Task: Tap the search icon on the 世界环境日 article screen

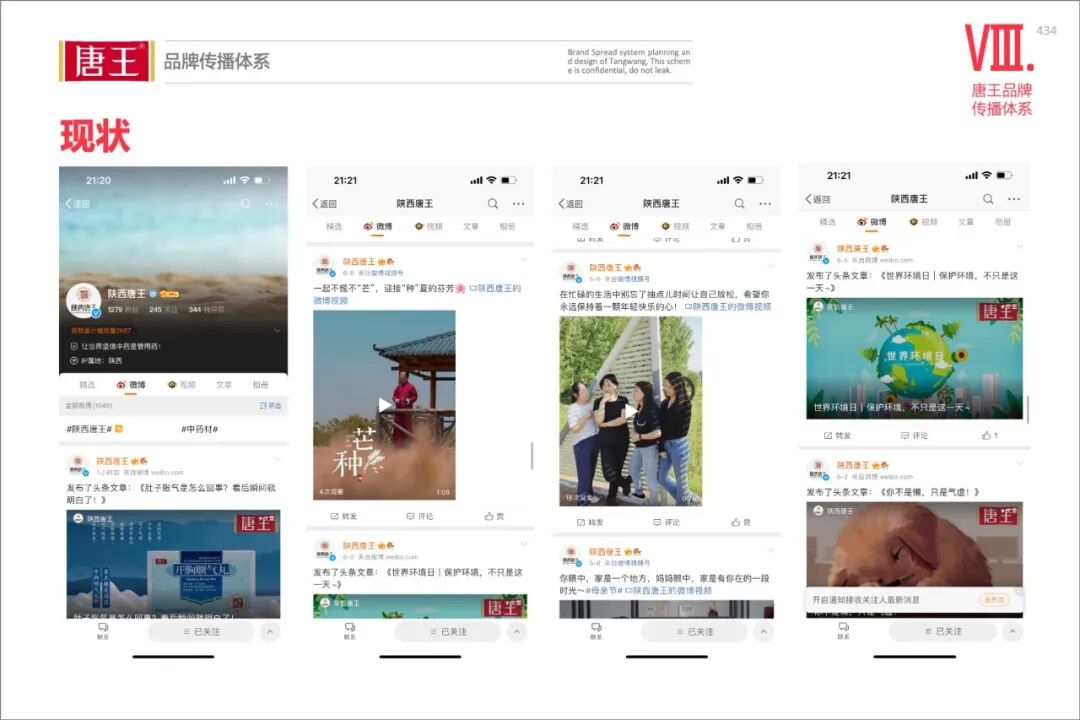Action: point(988,199)
